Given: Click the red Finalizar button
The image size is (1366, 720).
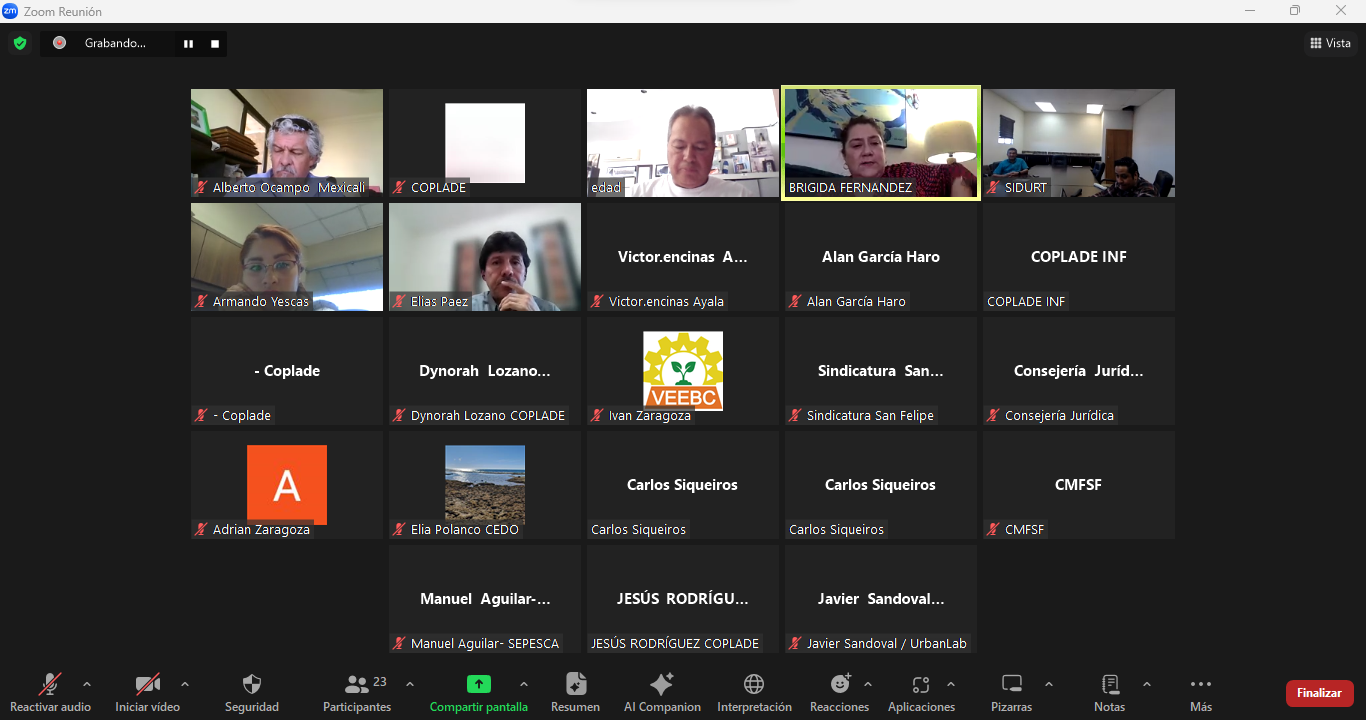Looking at the screenshot, I should pos(1319,693).
